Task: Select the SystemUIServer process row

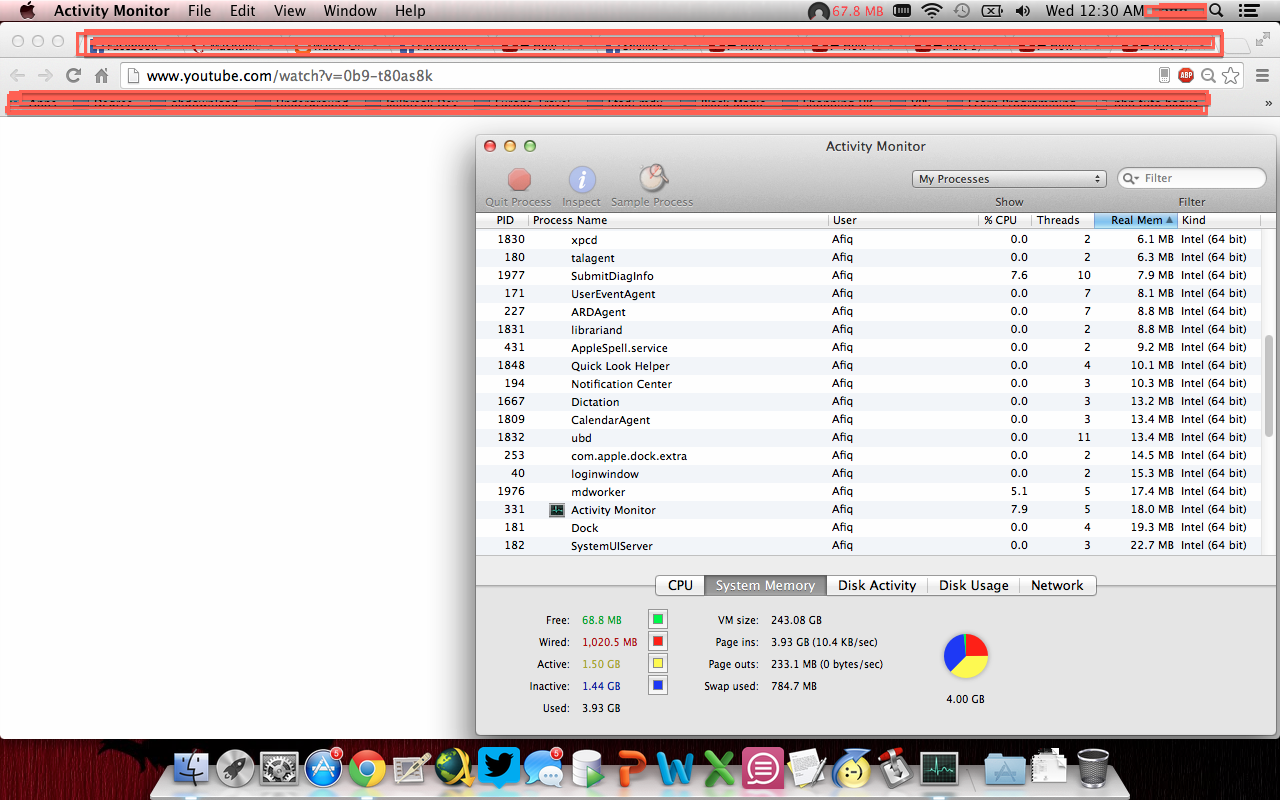Action: [x=868, y=545]
